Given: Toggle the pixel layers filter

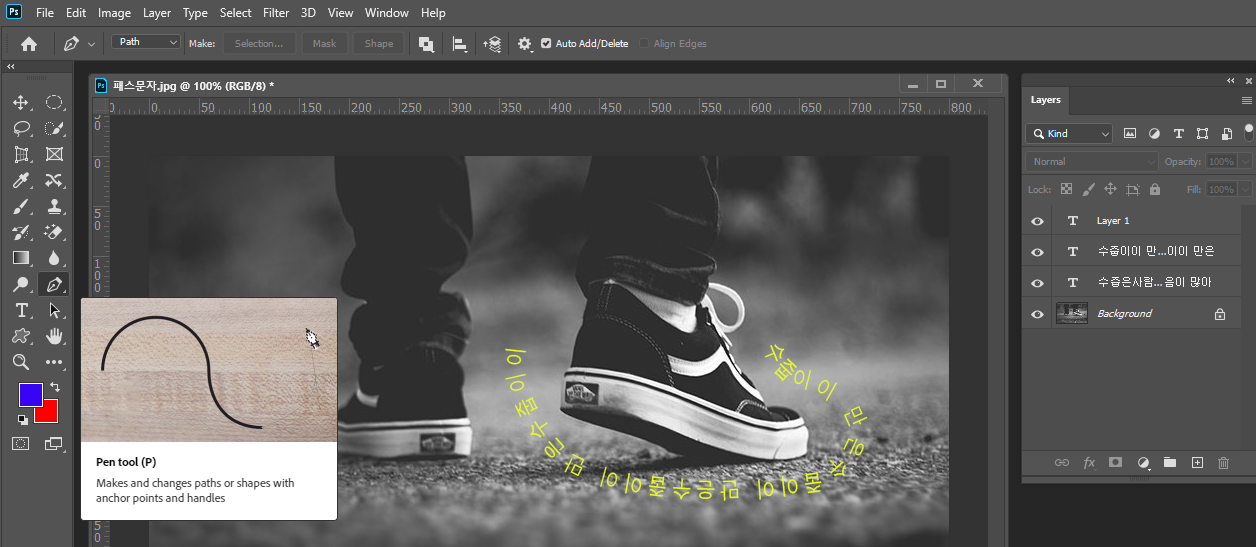Looking at the screenshot, I should tap(1130, 133).
